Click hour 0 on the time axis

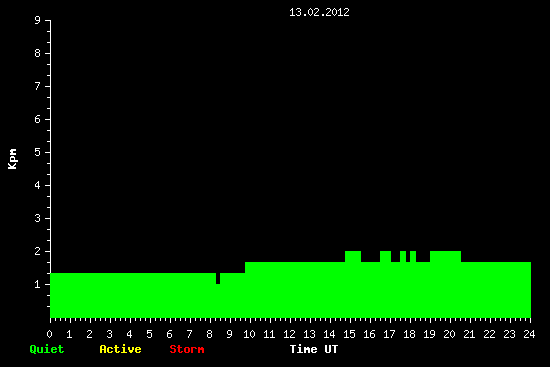pyautogui.click(x=49, y=334)
